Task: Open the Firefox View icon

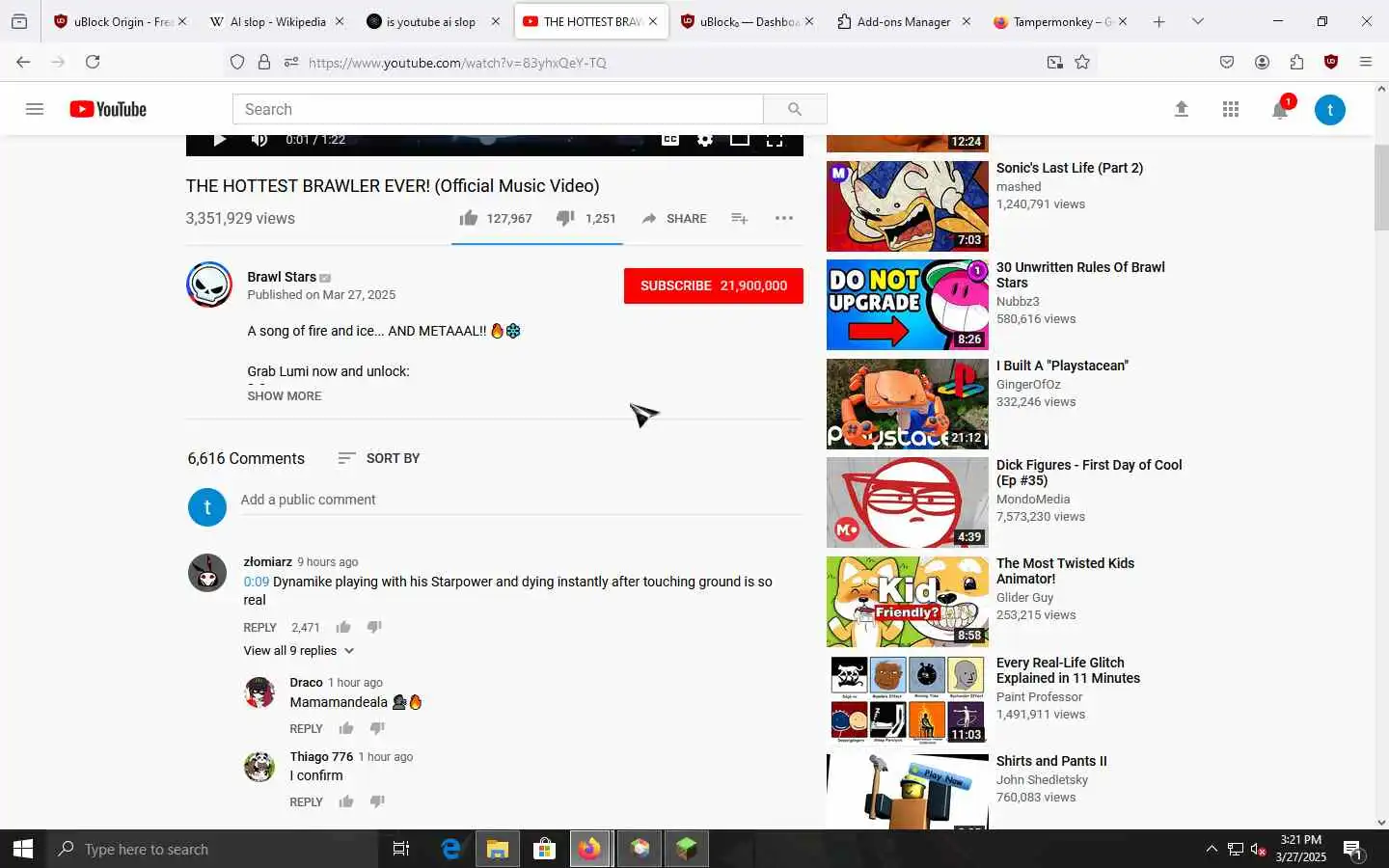Action: pos(18,21)
